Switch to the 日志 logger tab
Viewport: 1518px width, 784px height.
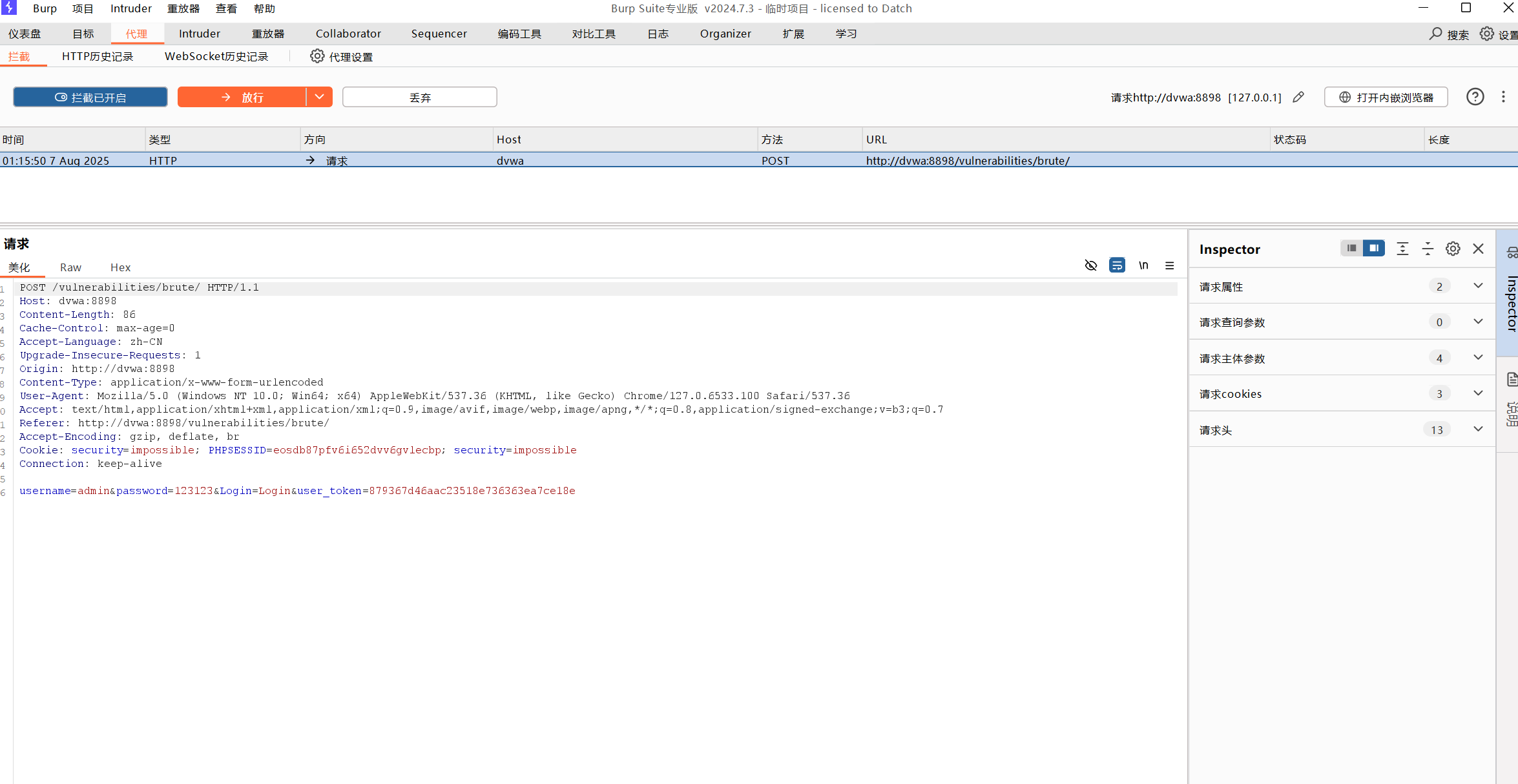pyautogui.click(x=658, y=34)
